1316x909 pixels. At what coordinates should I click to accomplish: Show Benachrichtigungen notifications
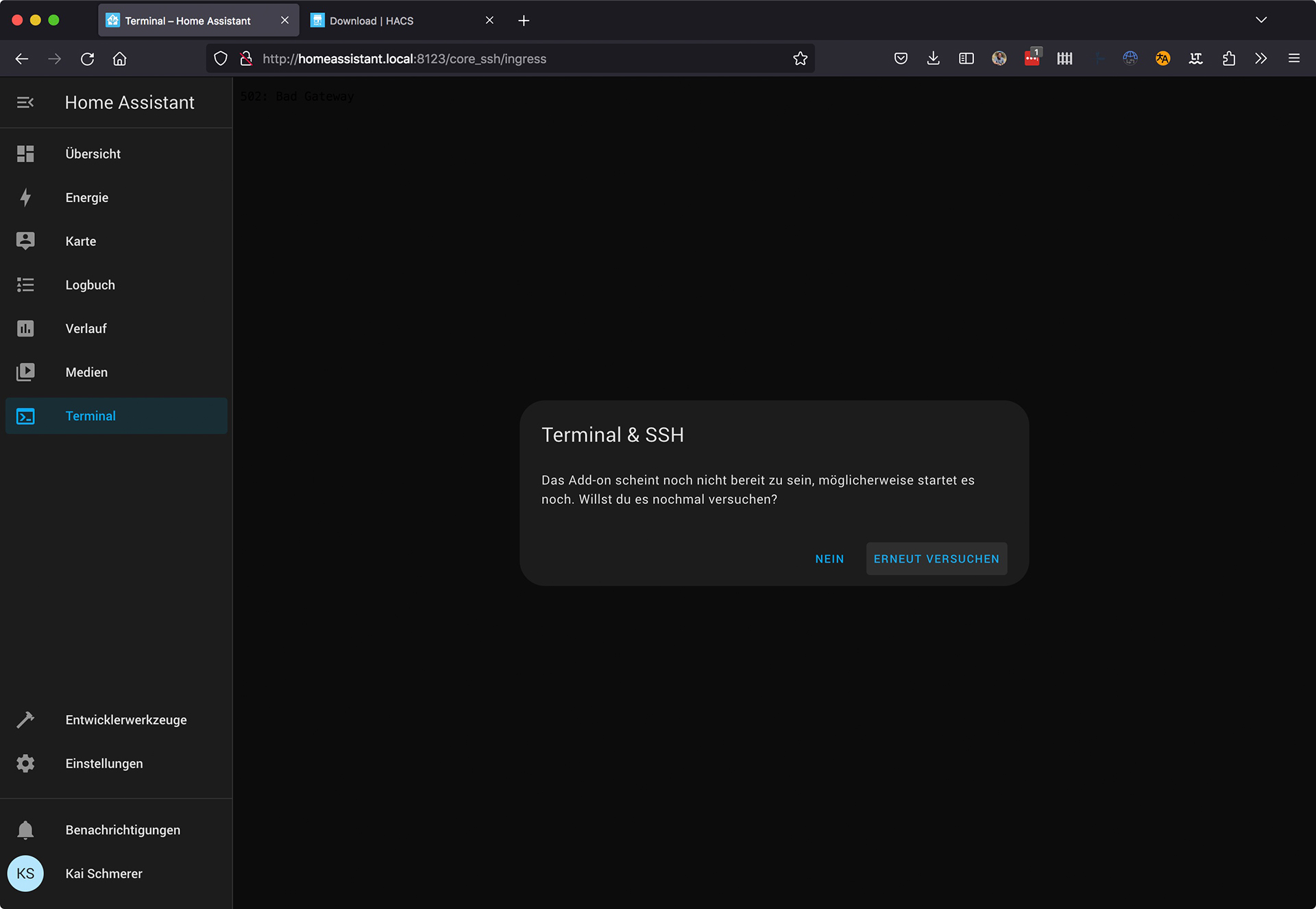(123, 830)
